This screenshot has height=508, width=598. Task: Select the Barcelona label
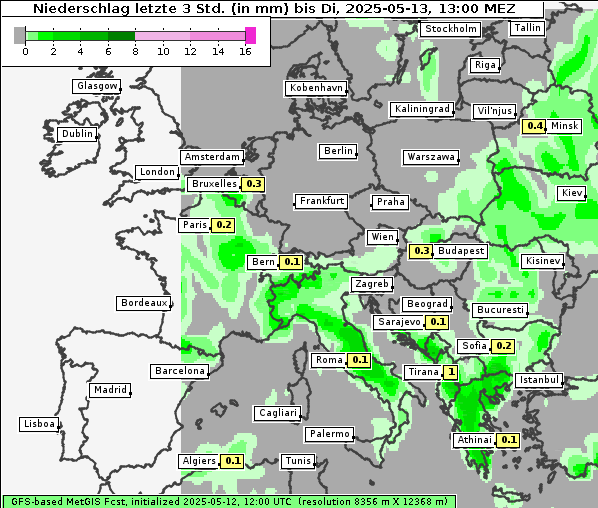(x=180, y=371)
